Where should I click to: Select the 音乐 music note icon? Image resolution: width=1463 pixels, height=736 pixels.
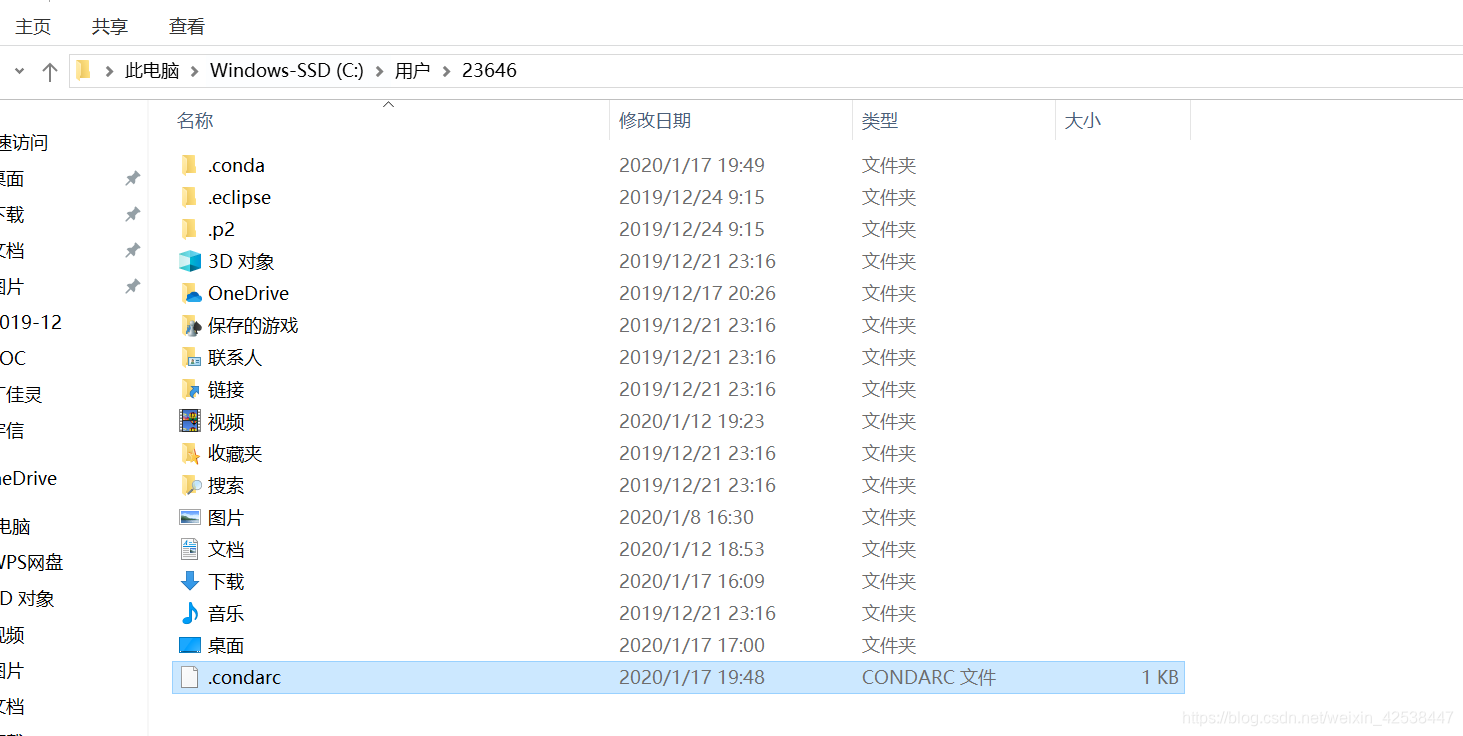click(190, 613)
